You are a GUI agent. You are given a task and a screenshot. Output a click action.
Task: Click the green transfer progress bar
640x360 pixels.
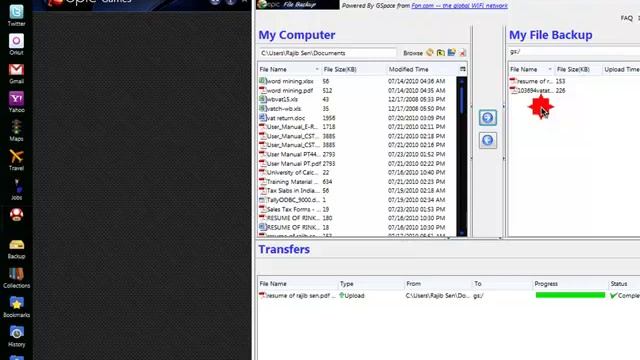pos(570,295)
